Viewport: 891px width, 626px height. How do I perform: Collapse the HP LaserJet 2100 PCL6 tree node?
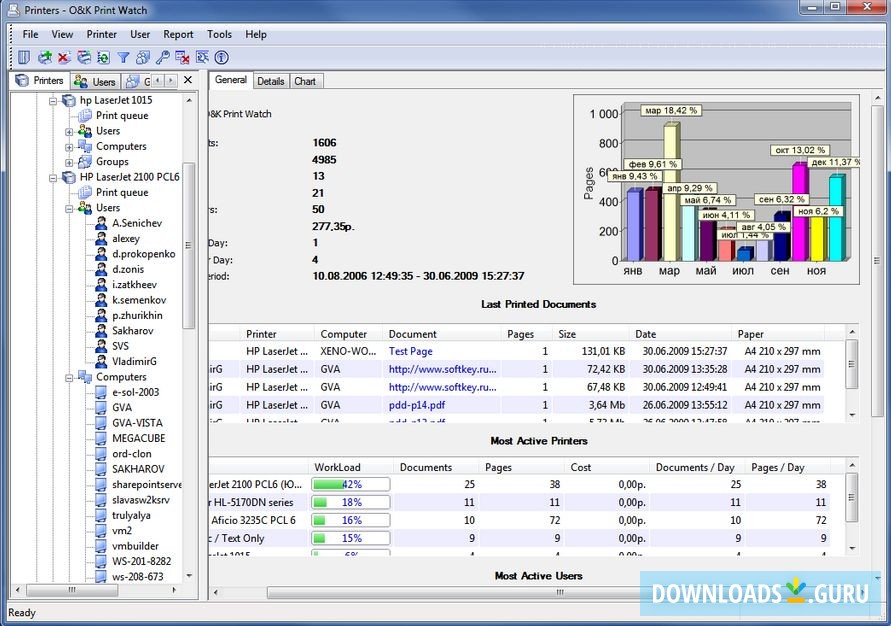[x=54, y=177]
